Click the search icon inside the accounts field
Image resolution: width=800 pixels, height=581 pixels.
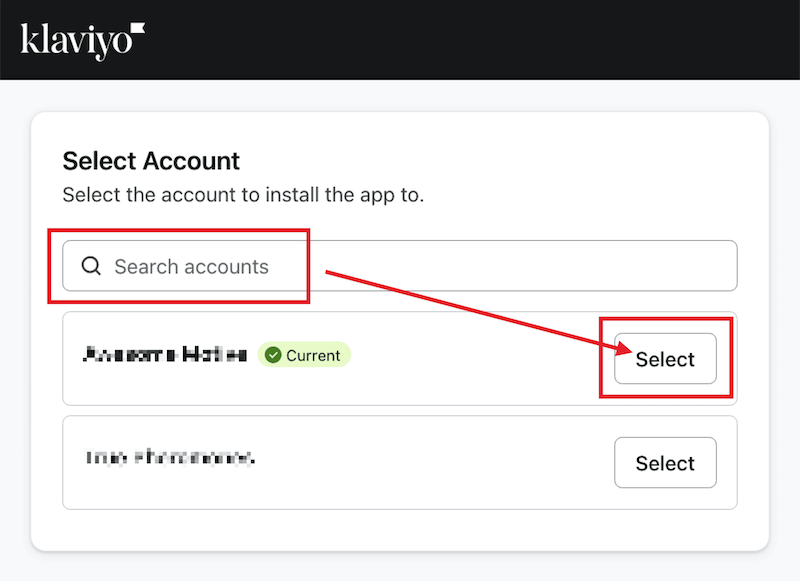pos(91,266)
